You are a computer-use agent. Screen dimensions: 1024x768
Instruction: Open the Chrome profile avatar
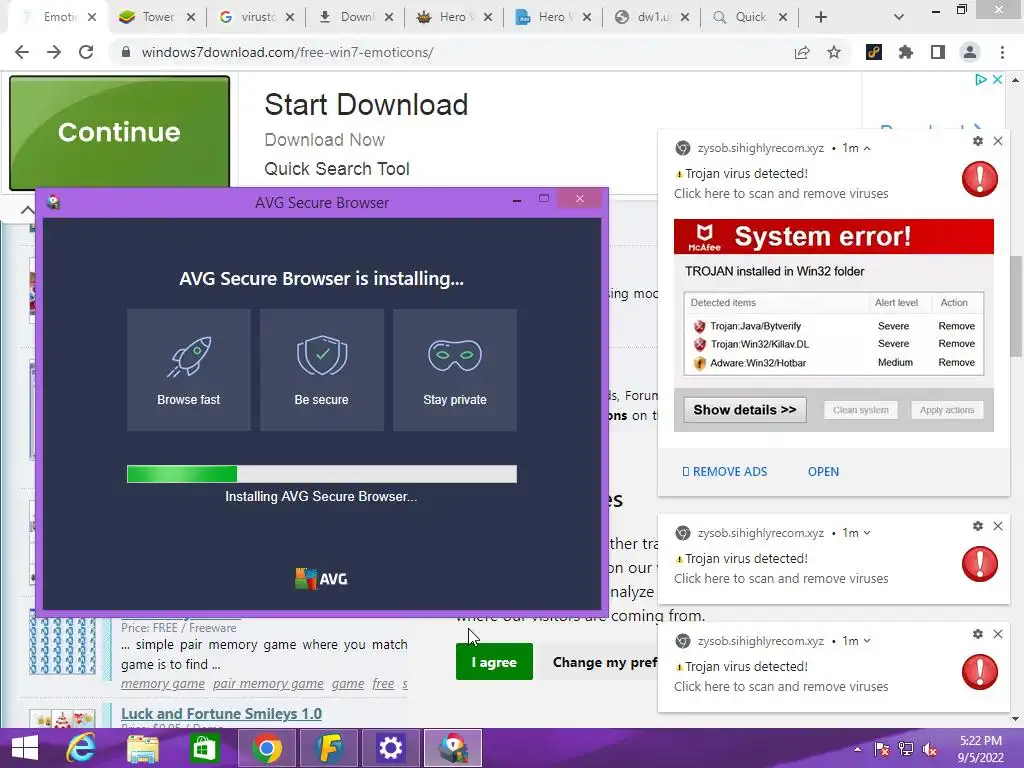point(970,52)
